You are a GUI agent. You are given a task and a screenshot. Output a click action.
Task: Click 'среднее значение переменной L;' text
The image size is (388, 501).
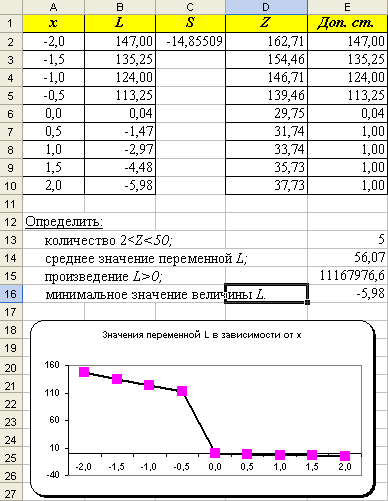(x=146, y=258)
